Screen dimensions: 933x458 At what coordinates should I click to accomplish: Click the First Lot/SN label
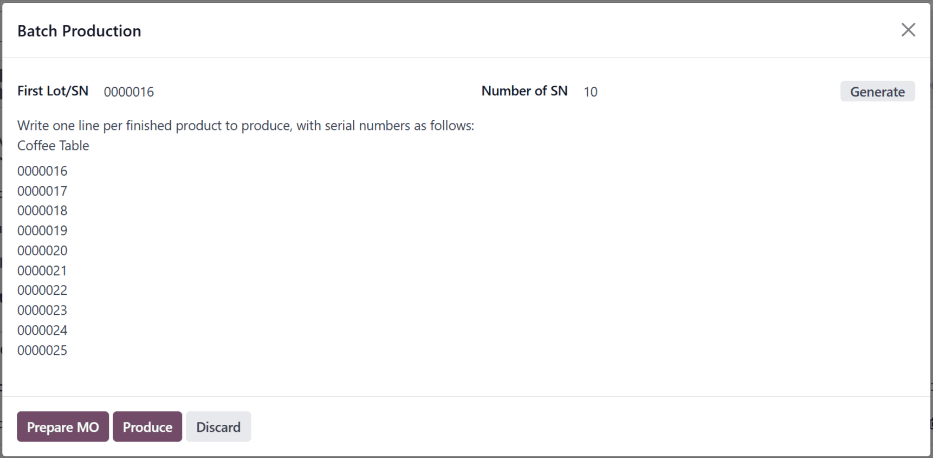(53, 91)
